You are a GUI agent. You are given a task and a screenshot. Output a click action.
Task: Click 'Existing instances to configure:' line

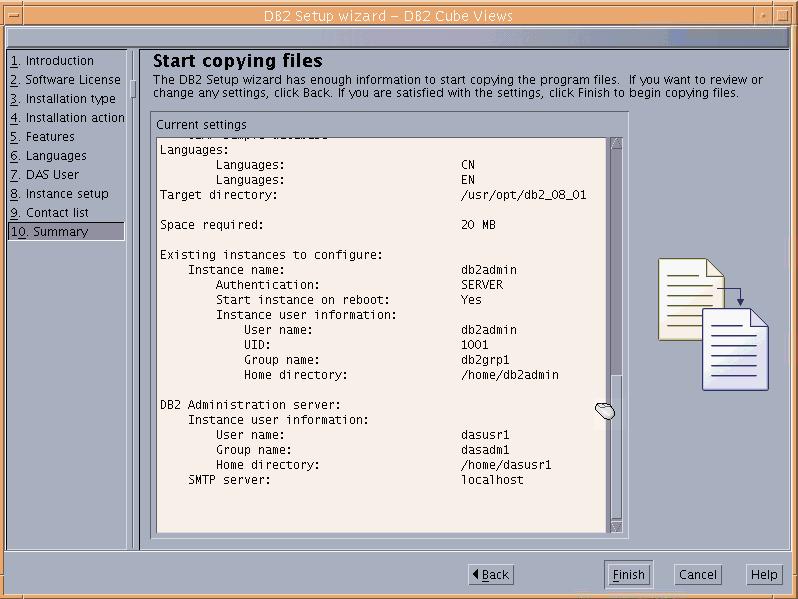[x=271, y=255]
